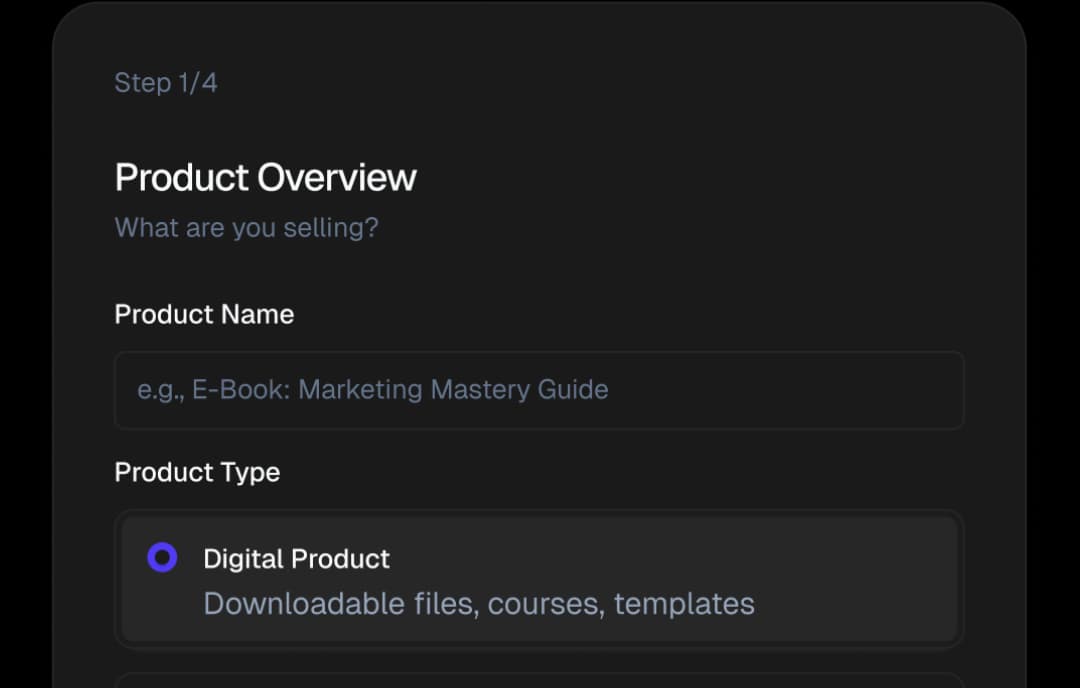Click the 'Downloadable files, courses, templates' description

point(478,604)
